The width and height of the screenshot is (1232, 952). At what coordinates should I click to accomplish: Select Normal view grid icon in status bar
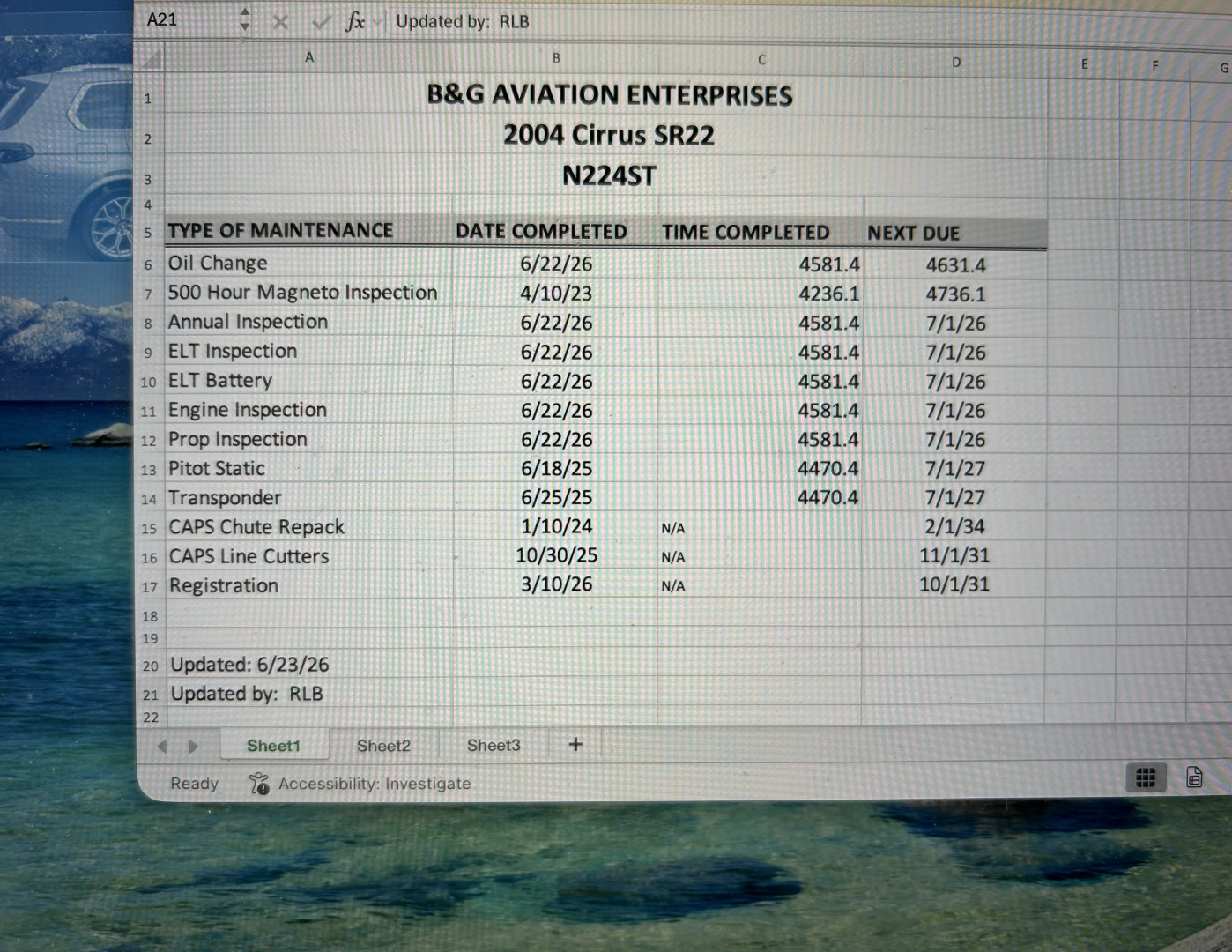point(1146,777)
